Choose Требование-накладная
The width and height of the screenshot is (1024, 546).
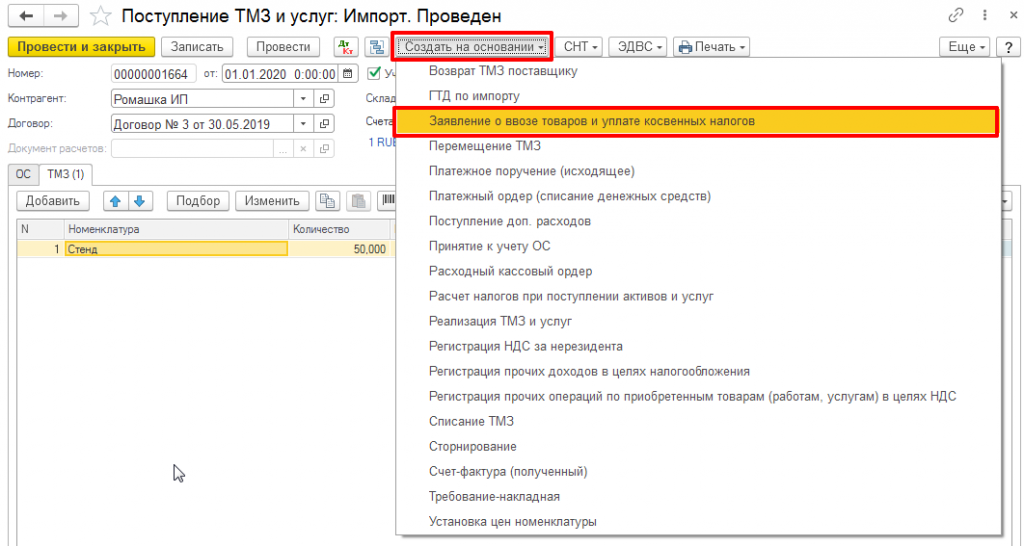pos(494,496)
